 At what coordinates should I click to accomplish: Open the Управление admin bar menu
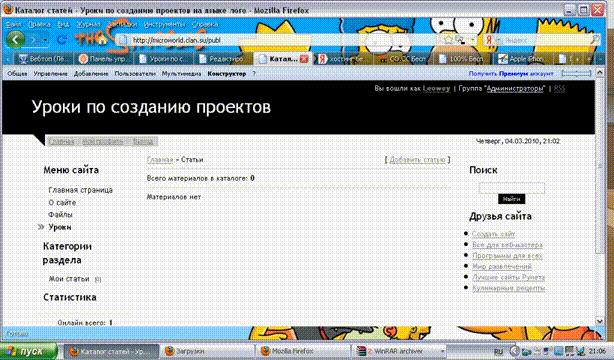click(50, 74)
